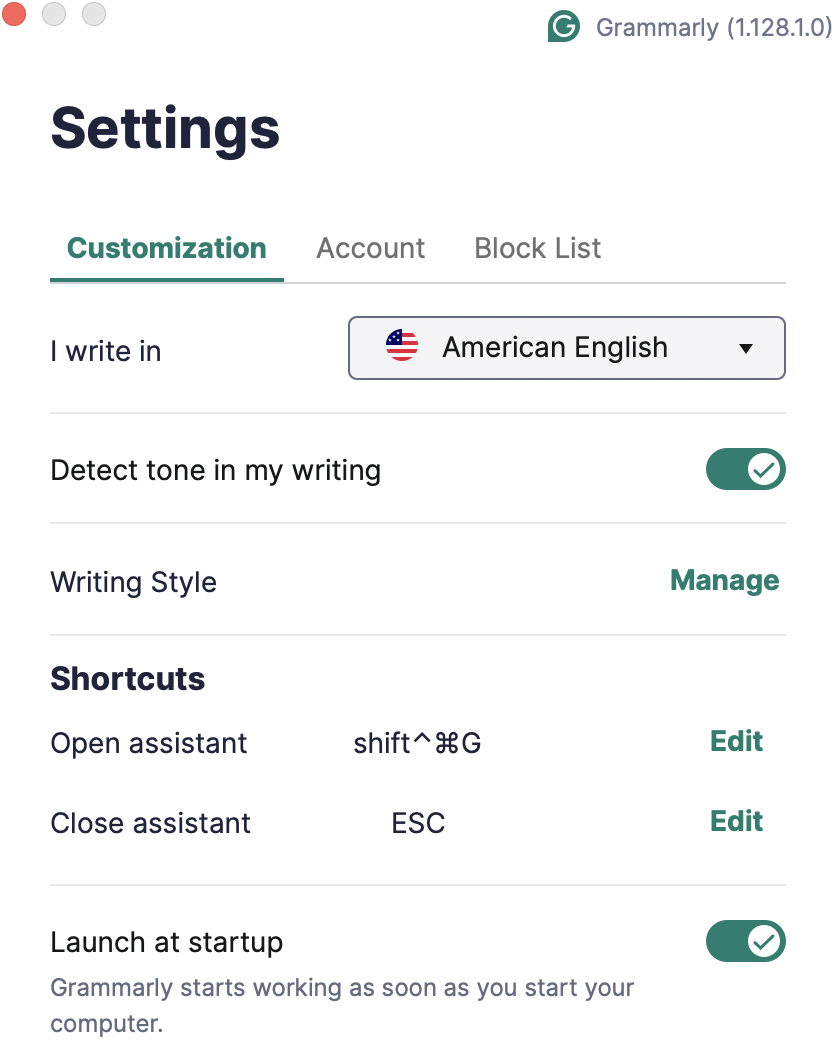Image resolution: width=838 pixels, height=1054 pixels.
Task: Open the language picker to change writing language
Action: point(566,348)
